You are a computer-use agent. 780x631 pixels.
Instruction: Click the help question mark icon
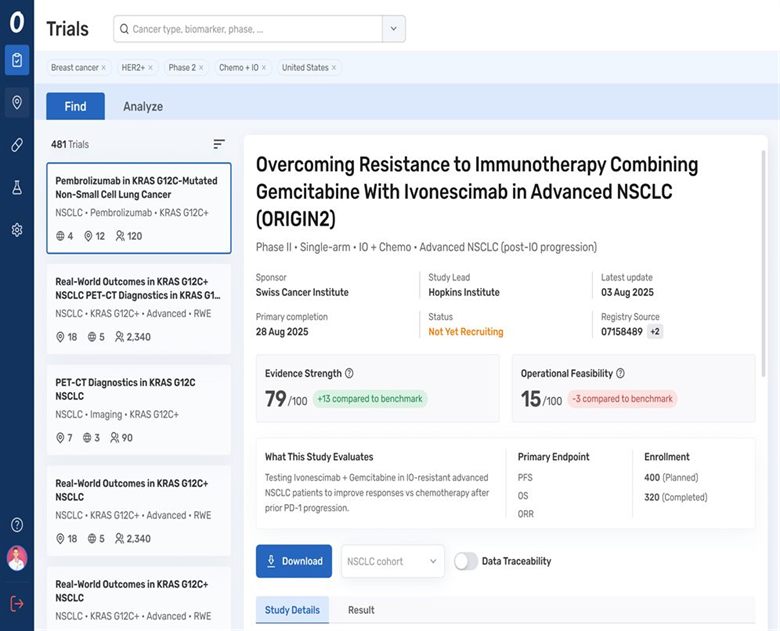point(16,525)
